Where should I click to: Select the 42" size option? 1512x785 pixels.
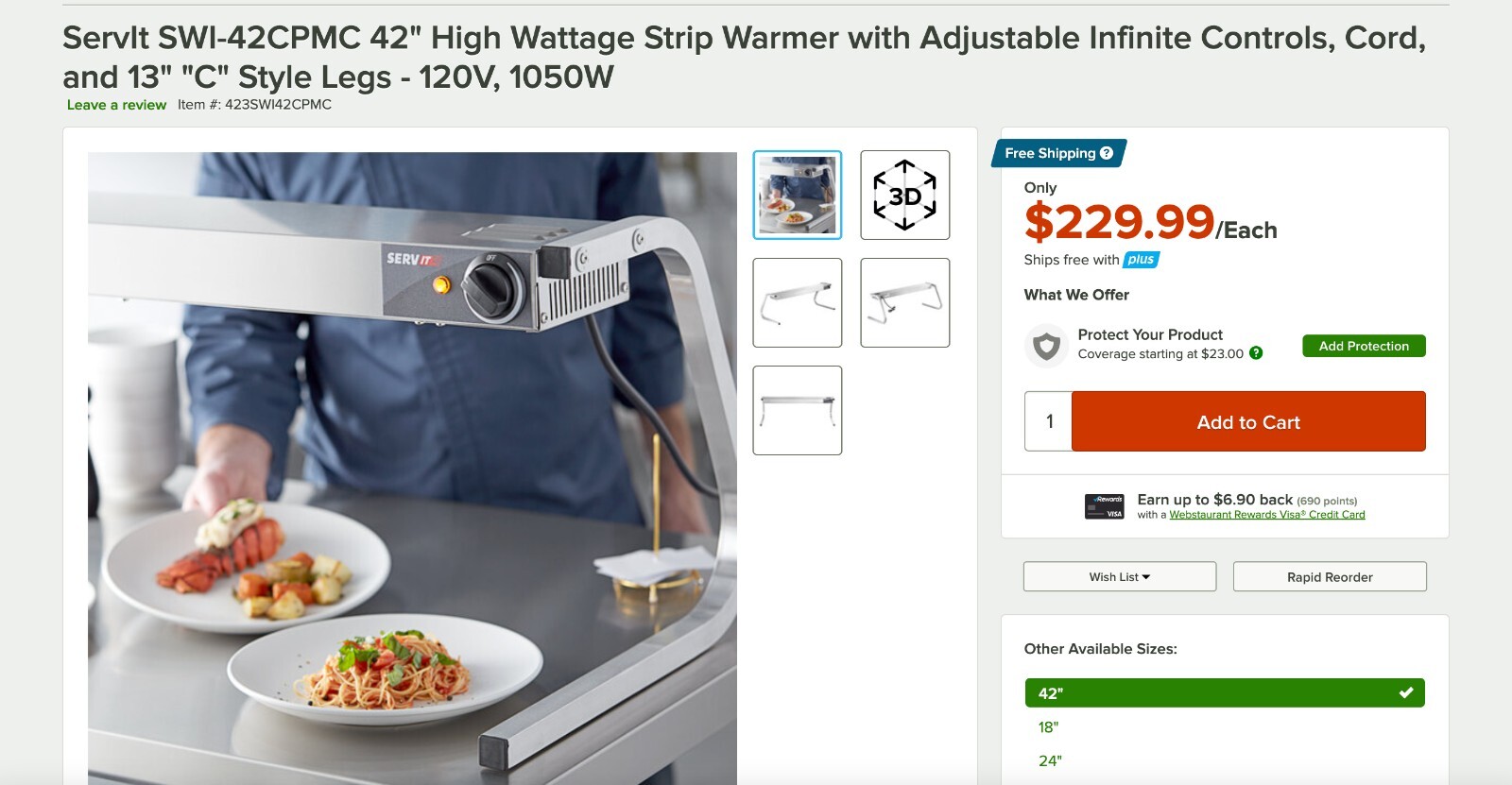point(1225,692)
